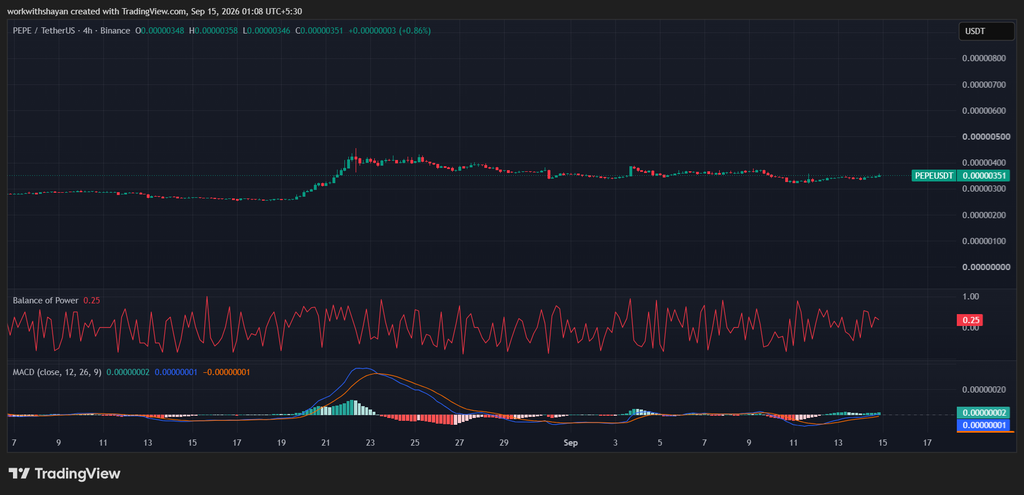
Task: Click the 0.25 value beside Balance of Power
Action: [x=91, y=300]
